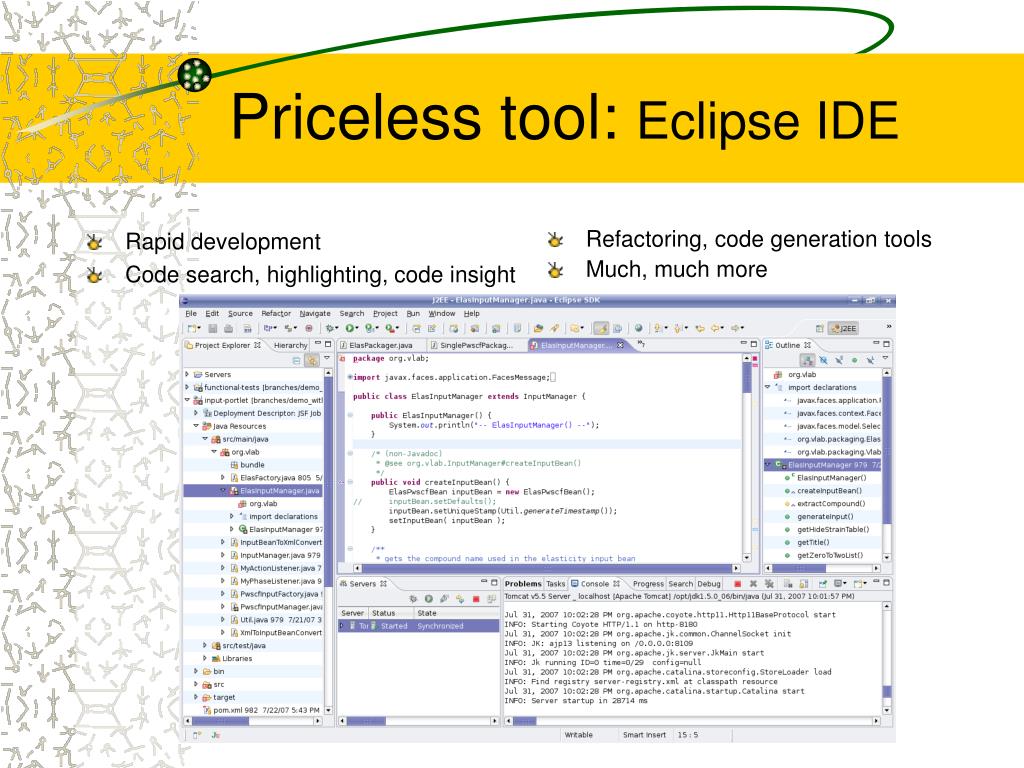The image size is (1024, 768).
Task: Open the Navigate menu
Action: click(x=315, y=313)
